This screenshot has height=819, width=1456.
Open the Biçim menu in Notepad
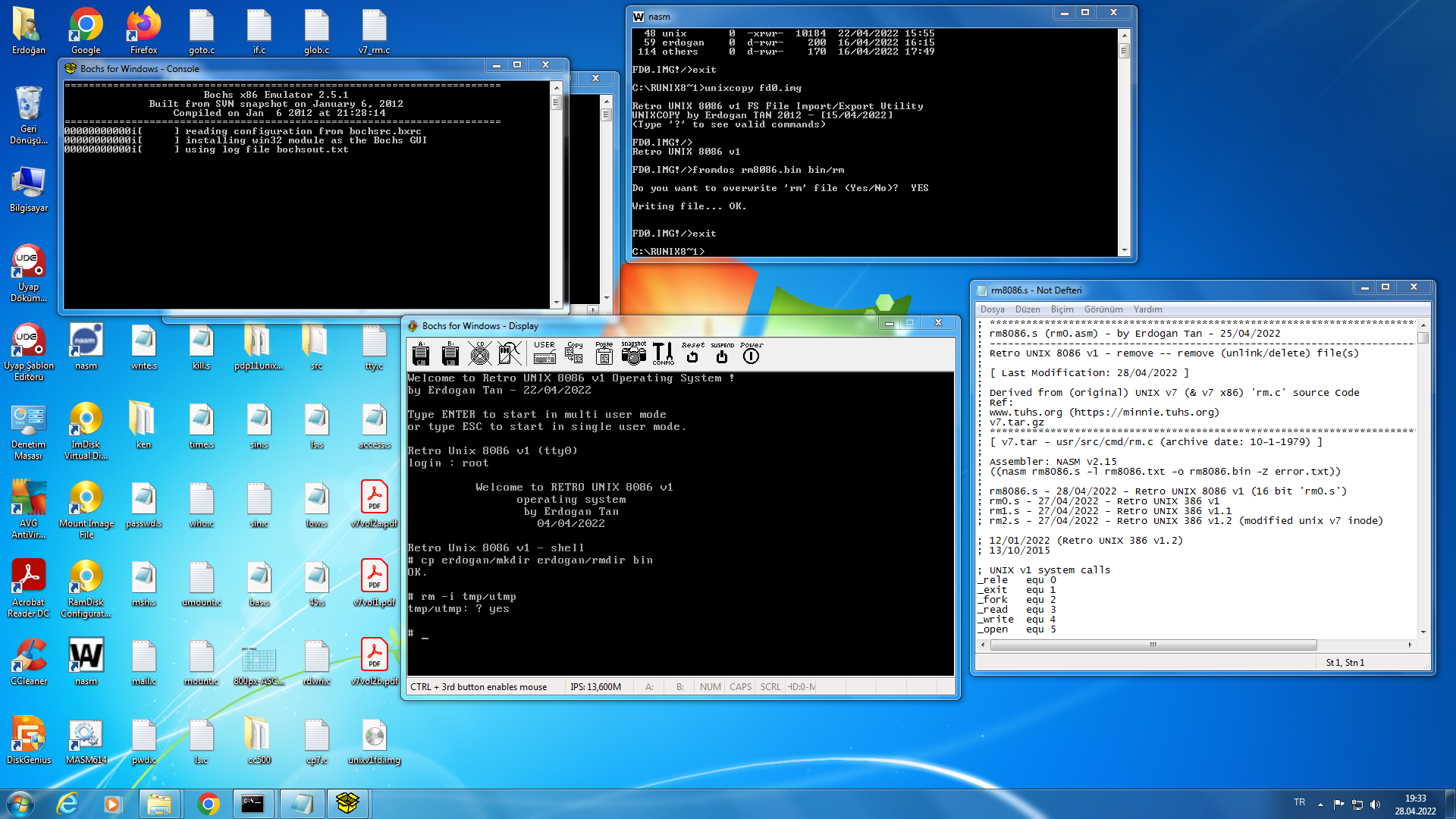coord(1062,309)
